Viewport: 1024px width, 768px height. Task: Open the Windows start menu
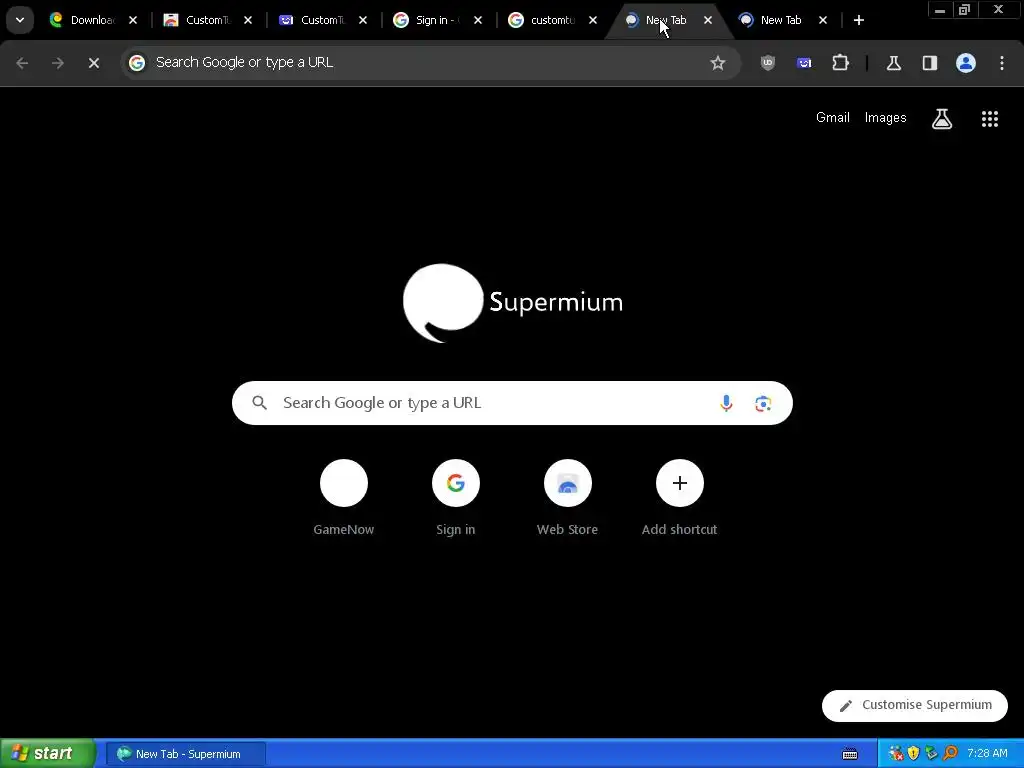click(x=47, y=754)
